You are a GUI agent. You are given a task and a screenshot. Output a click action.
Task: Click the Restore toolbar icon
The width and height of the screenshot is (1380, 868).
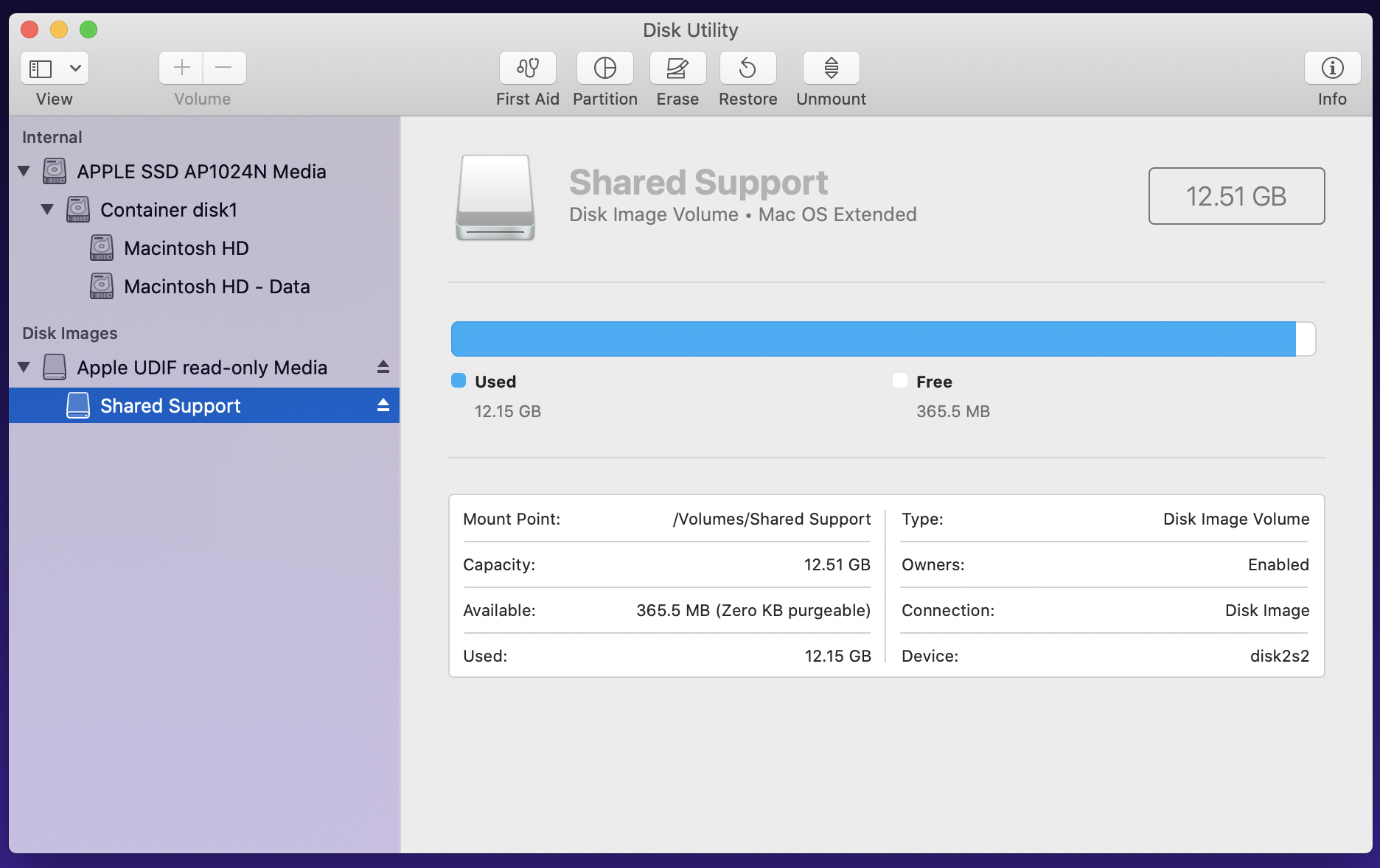(747, 68)
